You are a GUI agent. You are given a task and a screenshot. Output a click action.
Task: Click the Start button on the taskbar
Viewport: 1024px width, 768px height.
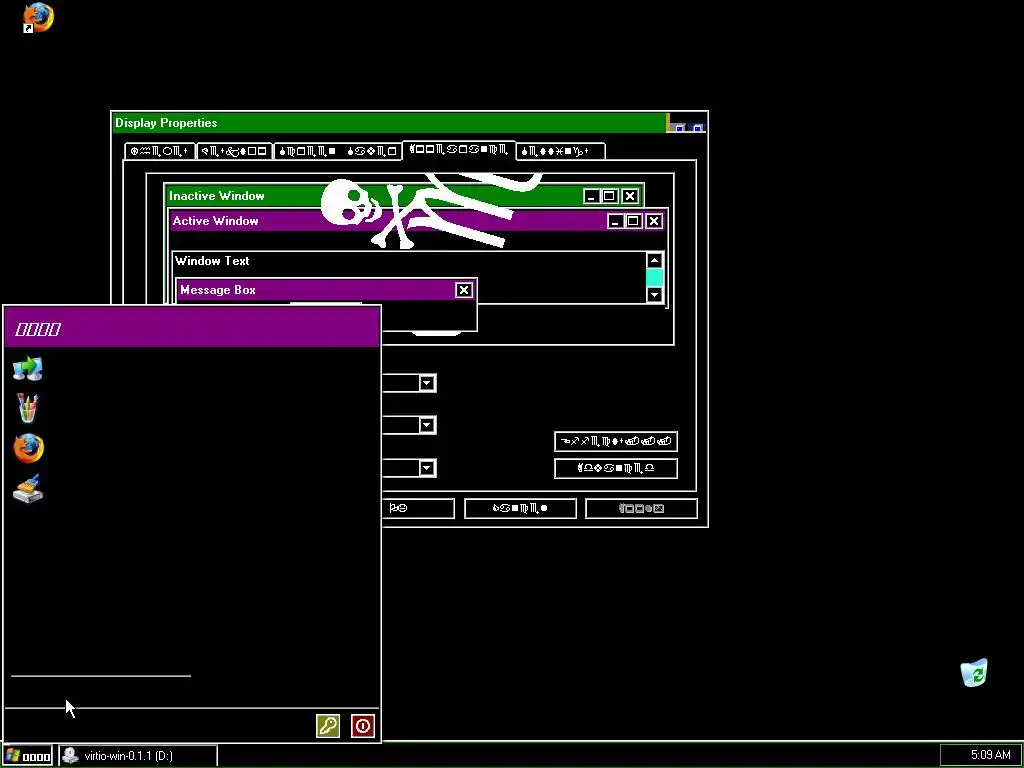pos(27,756)
